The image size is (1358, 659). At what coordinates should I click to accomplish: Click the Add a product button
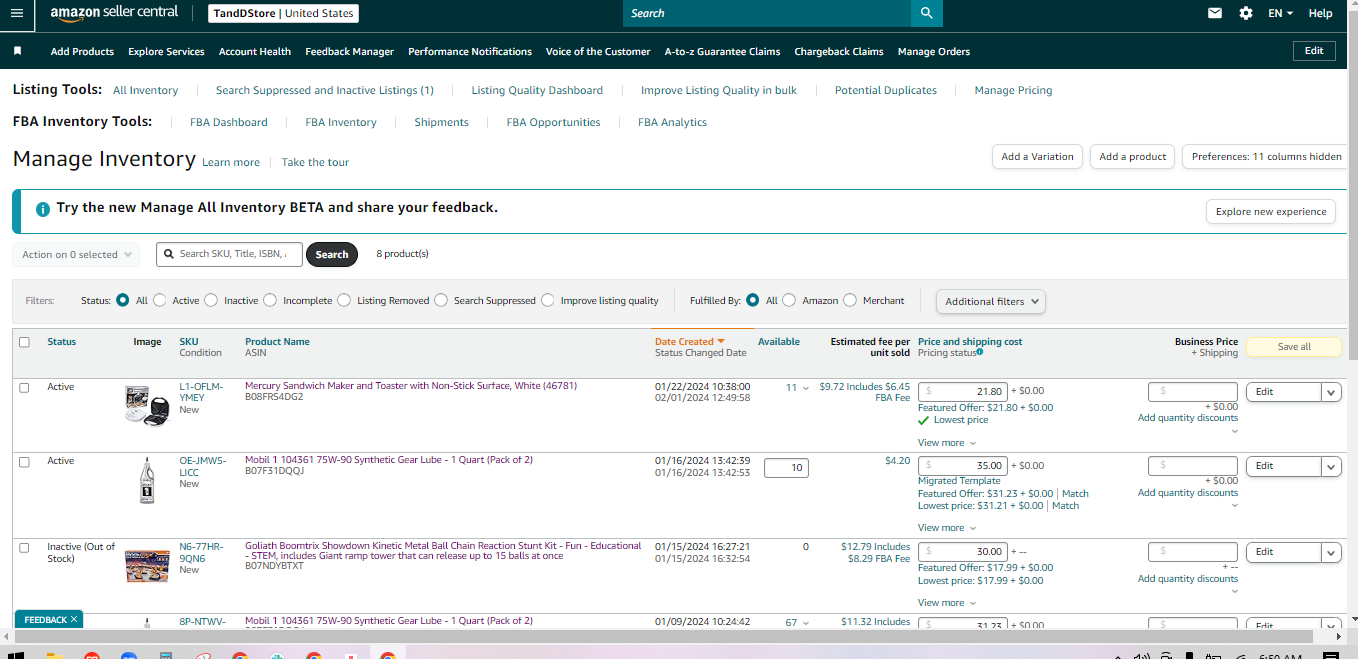tap(1133, 156)
